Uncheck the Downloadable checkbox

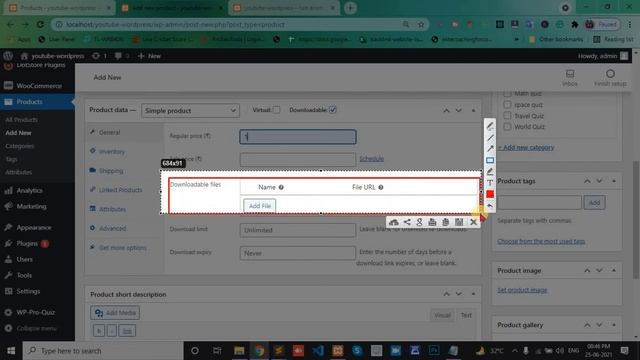(333, 110)
